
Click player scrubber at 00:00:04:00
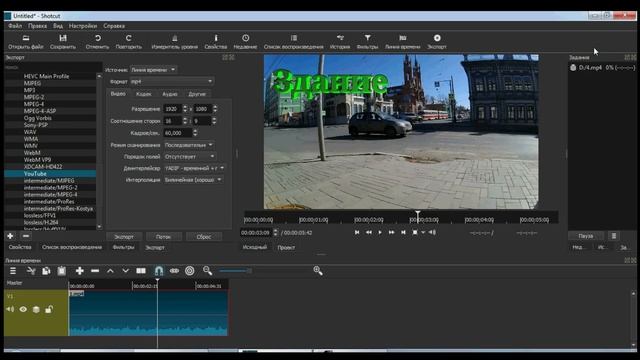coord(479,220)
